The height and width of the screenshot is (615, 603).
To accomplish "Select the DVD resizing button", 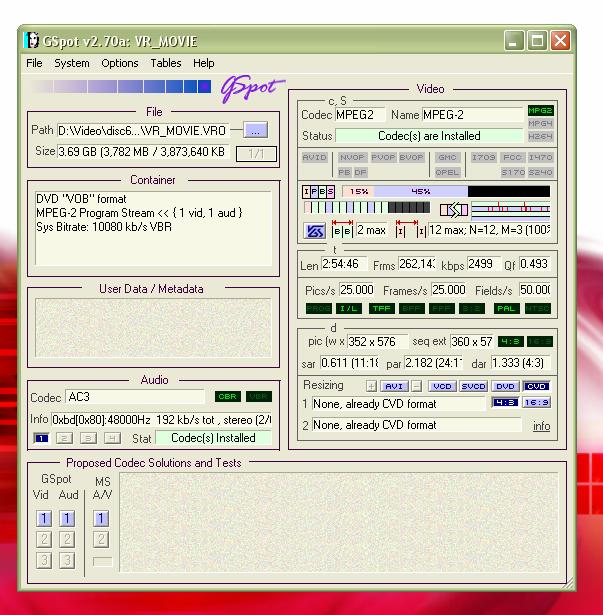I will click(505, 386).
